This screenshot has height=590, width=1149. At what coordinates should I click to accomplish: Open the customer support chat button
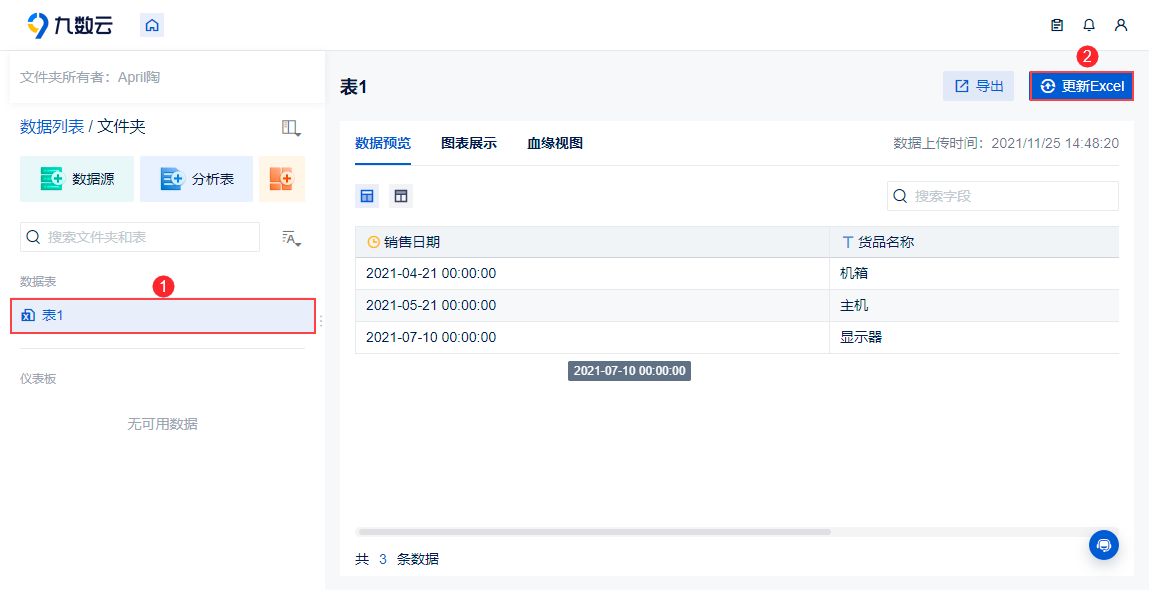point(1104,545)
